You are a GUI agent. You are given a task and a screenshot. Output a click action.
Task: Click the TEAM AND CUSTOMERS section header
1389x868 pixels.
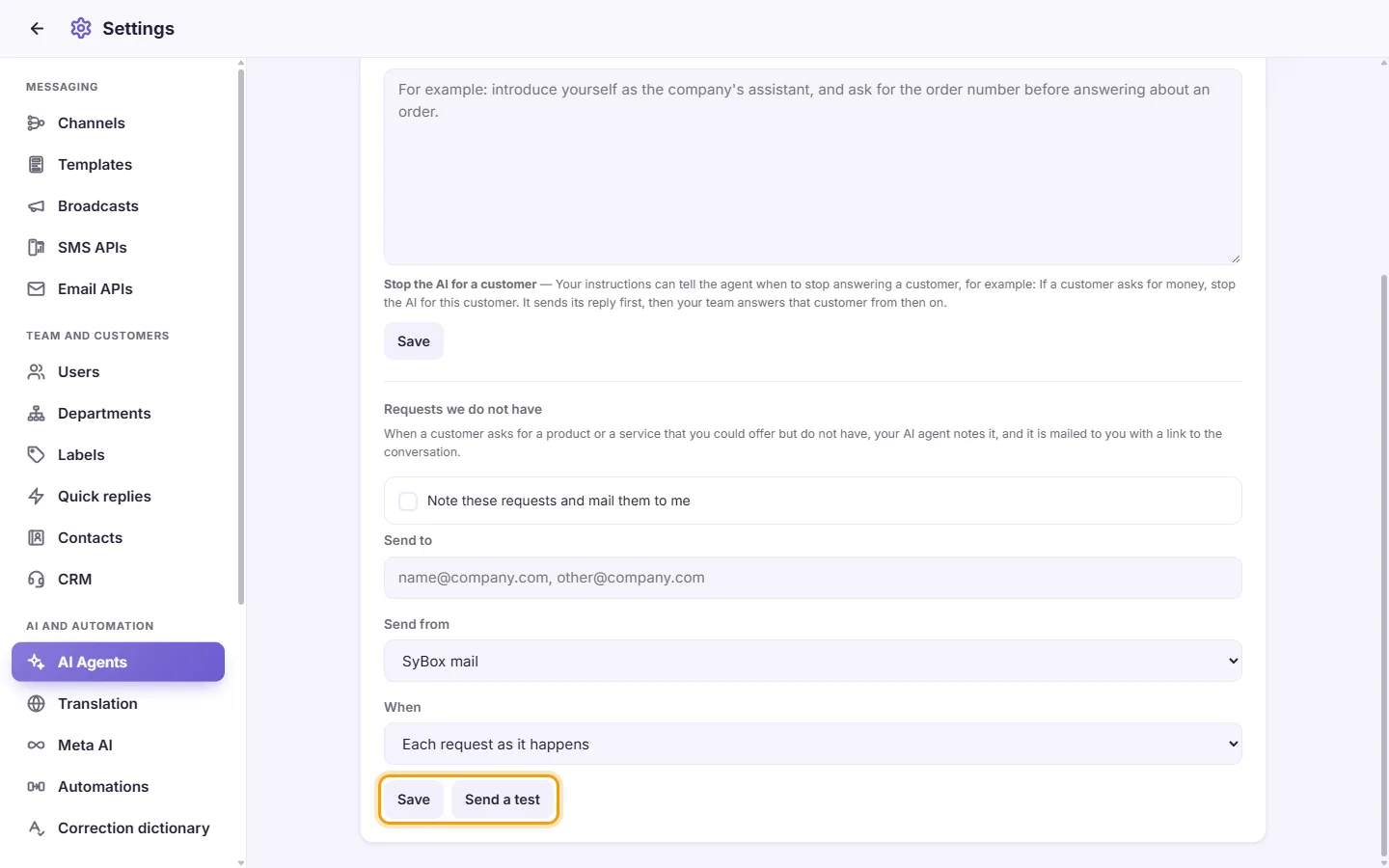[97, 336]
